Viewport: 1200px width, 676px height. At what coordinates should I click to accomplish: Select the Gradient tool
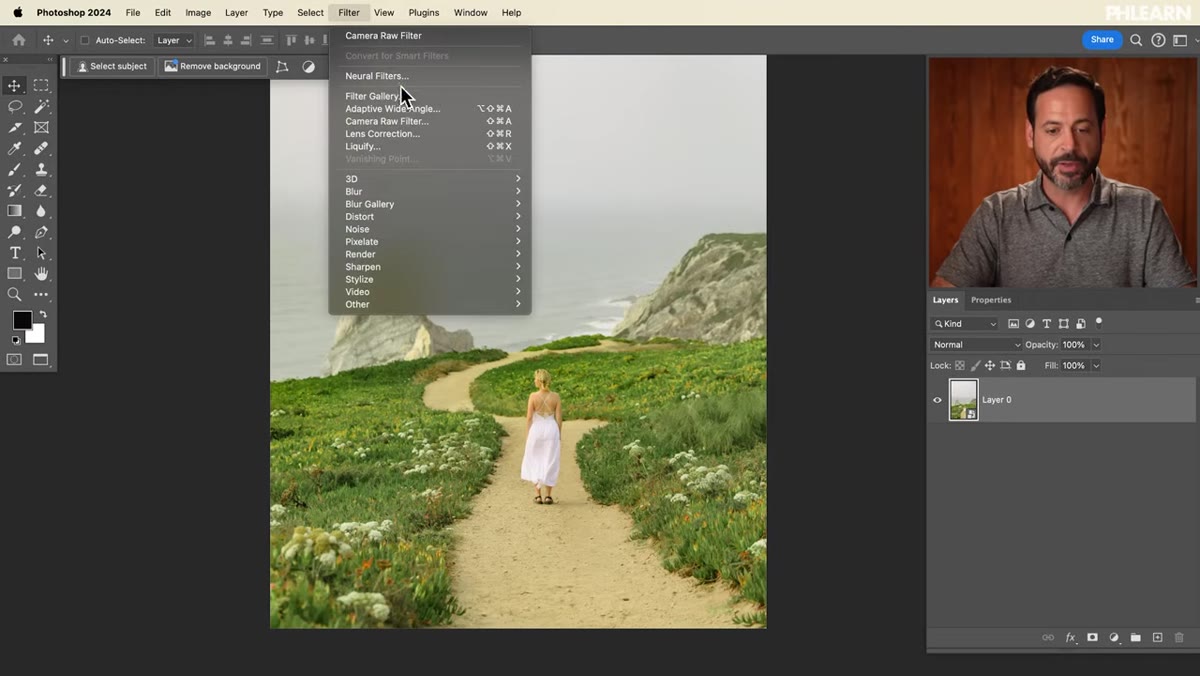pos(14,211)
